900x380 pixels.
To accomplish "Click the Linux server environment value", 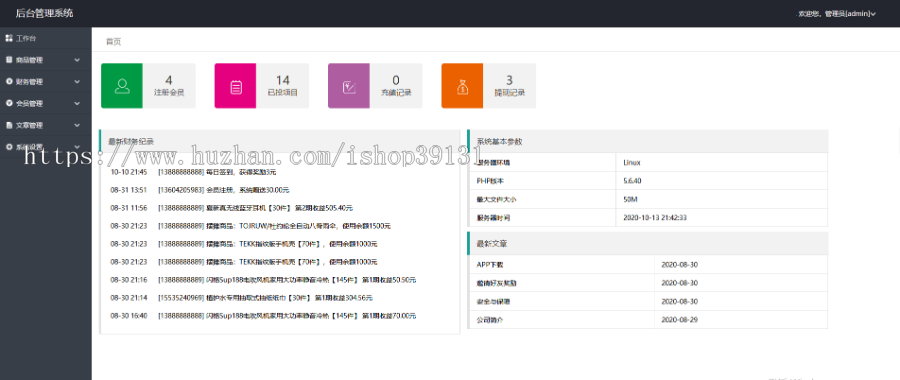I will pyautogui.click(x=632, y=162).
